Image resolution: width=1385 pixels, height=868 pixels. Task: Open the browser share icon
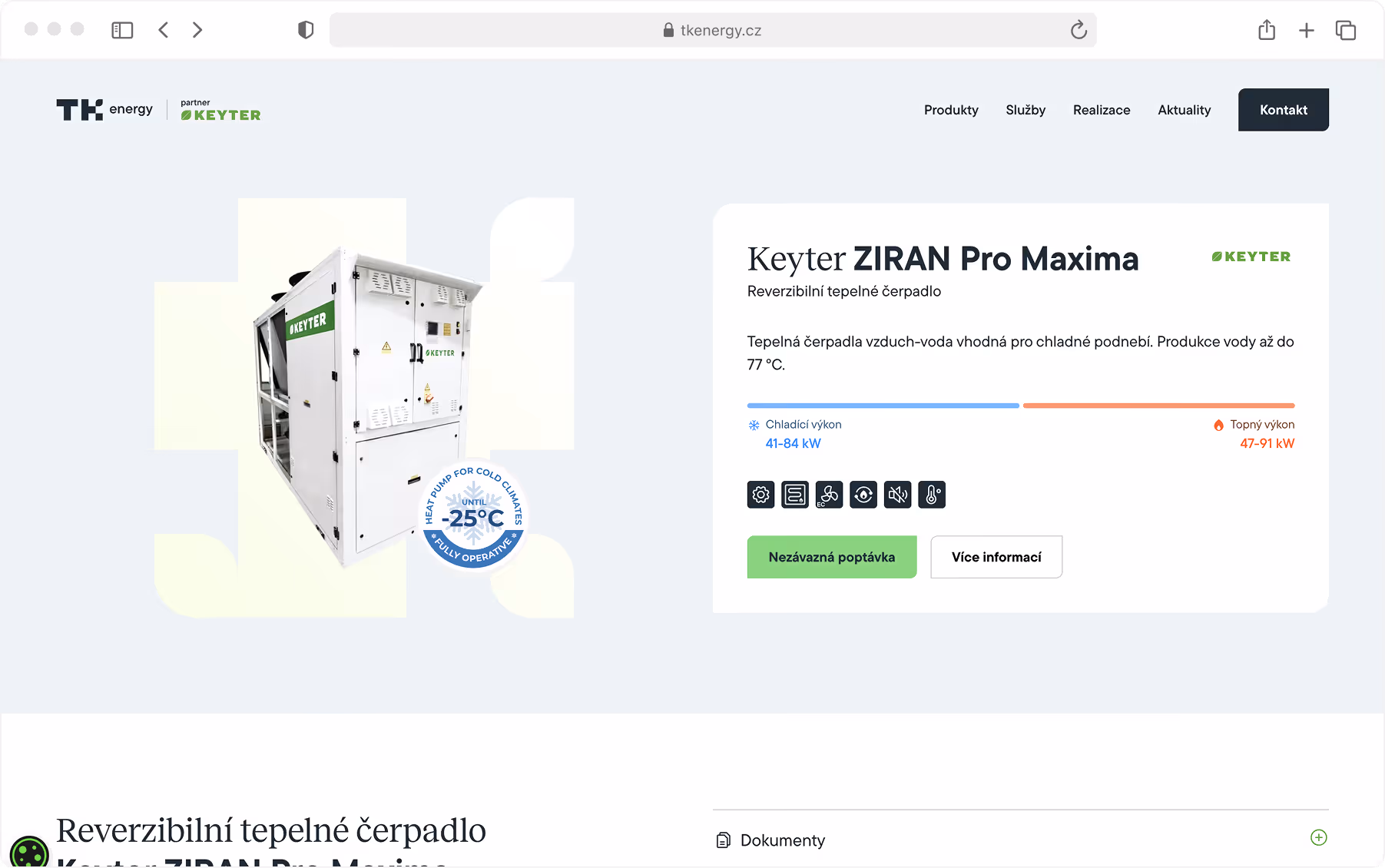point(1267,30)
